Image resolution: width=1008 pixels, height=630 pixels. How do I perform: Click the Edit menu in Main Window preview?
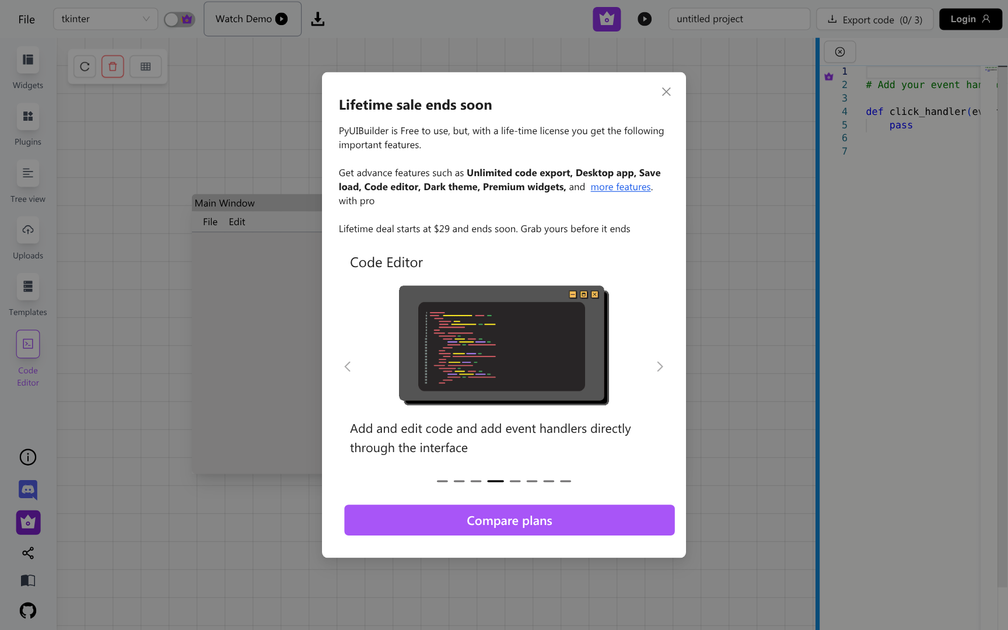(x=237, y=221)
